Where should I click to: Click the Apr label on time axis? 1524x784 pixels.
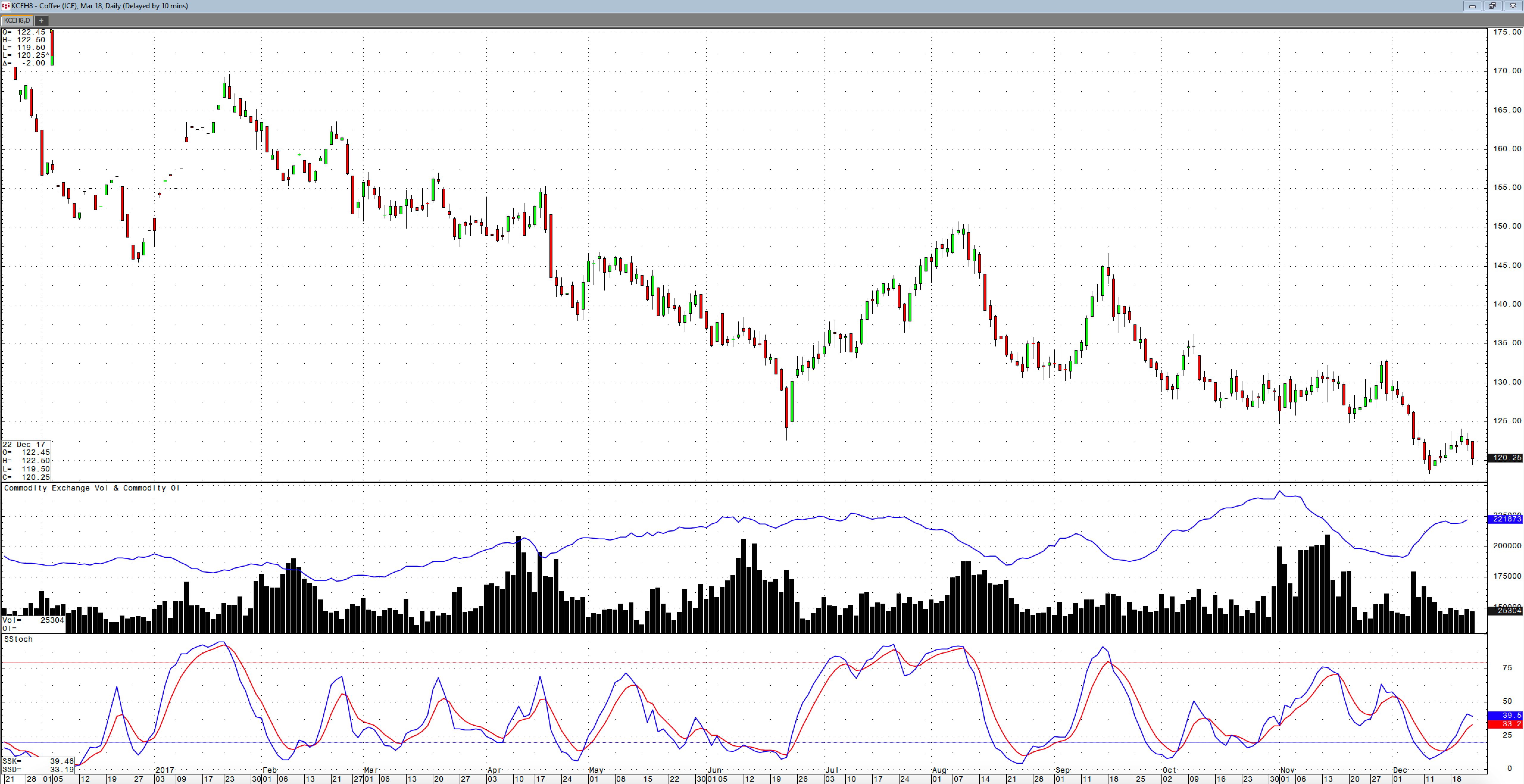point(495,770)
